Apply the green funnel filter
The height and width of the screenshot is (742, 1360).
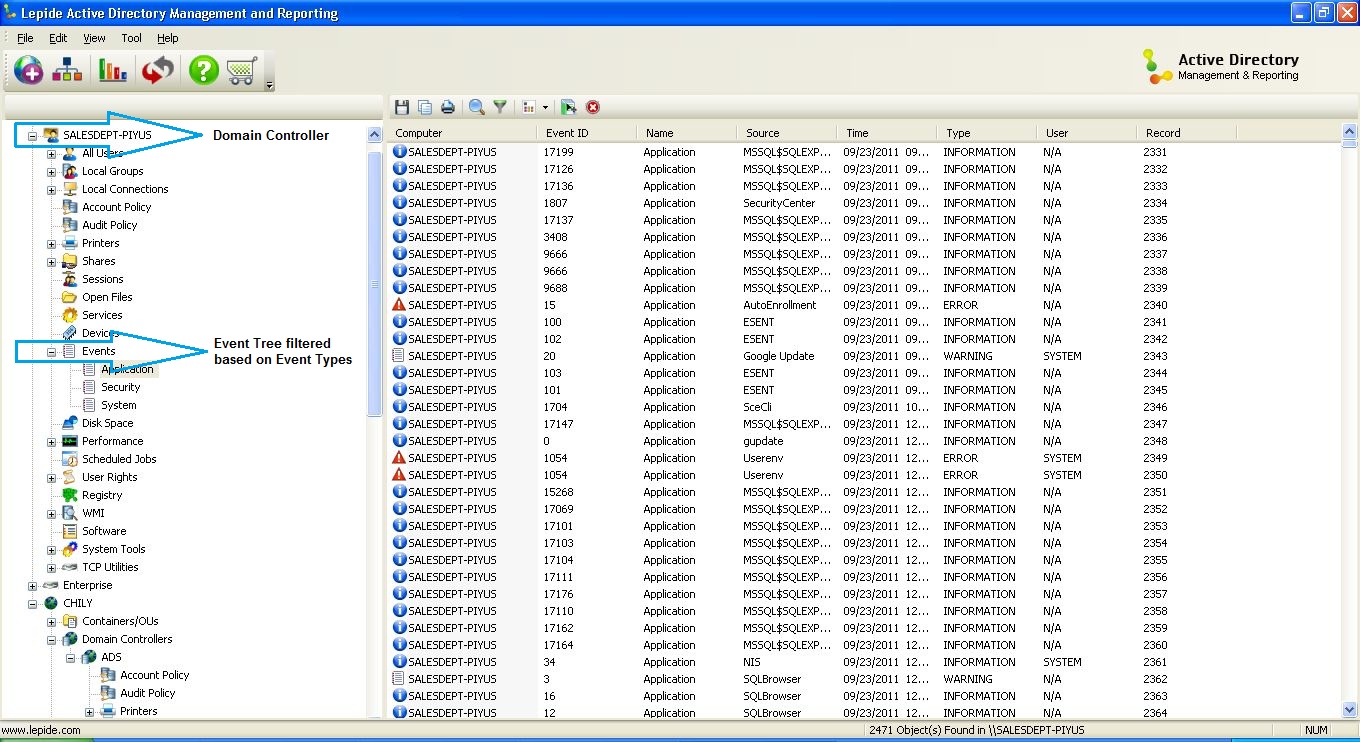coord(500,107)
